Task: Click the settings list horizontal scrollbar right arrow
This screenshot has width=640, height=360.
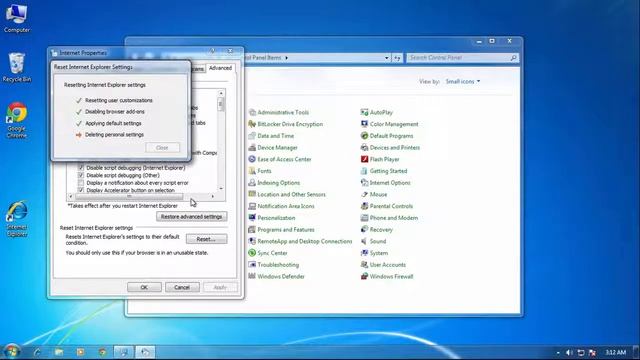Action: 213,197
